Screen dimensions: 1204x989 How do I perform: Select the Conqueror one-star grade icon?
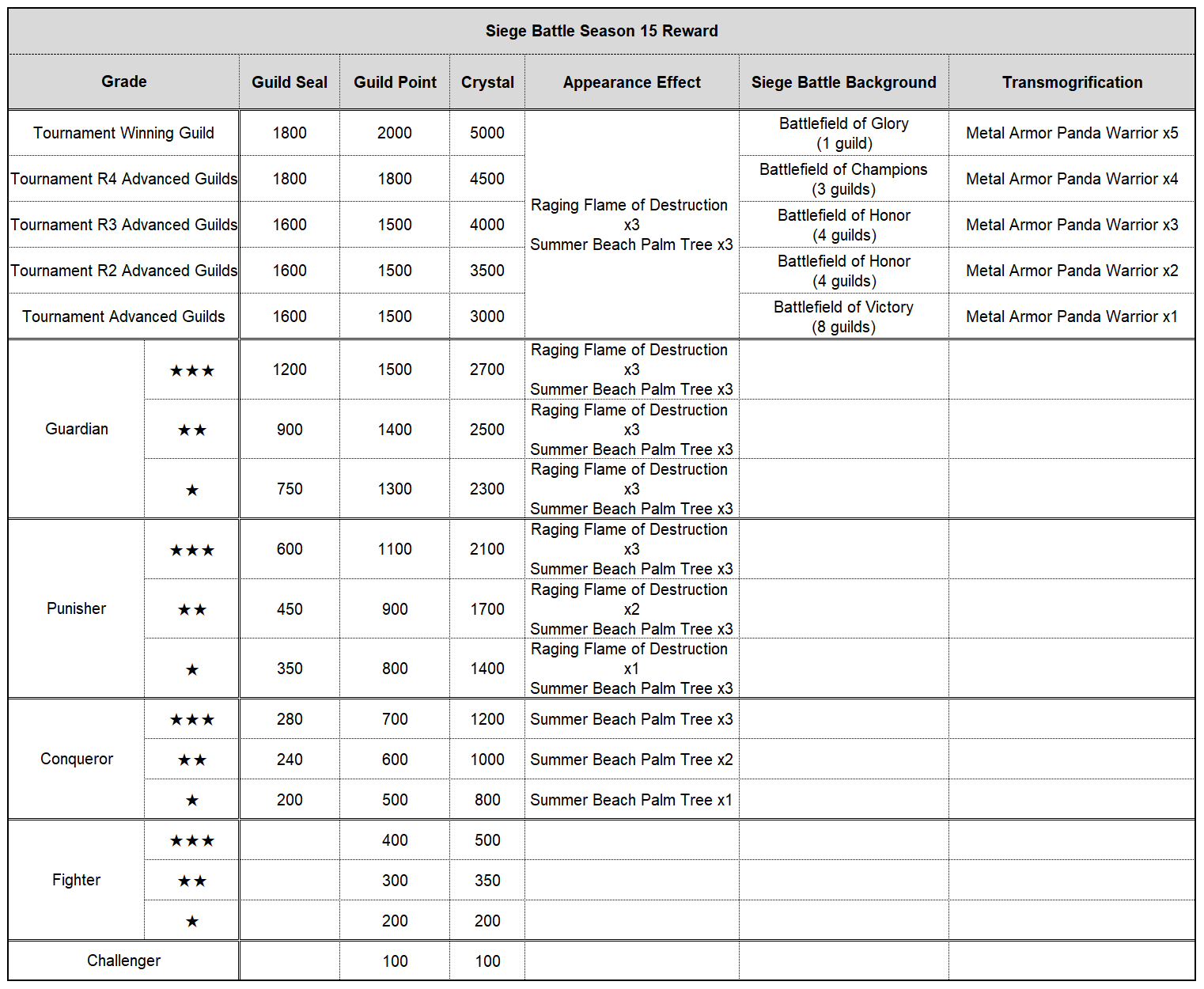click(191, 801)
